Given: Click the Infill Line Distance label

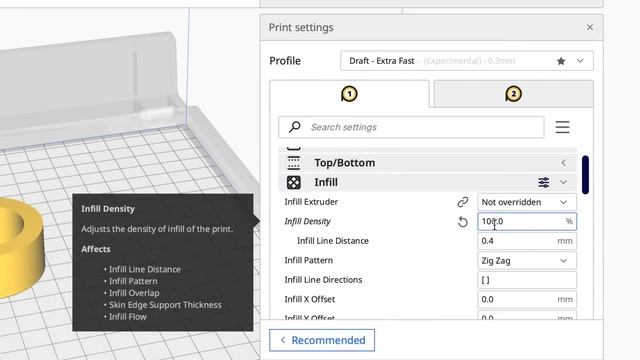Looking at the screenshot, I should coord(333,241).
